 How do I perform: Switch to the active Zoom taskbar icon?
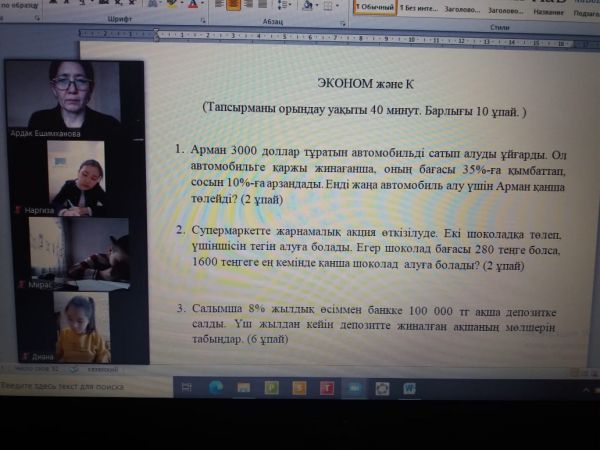coord(354,388)
